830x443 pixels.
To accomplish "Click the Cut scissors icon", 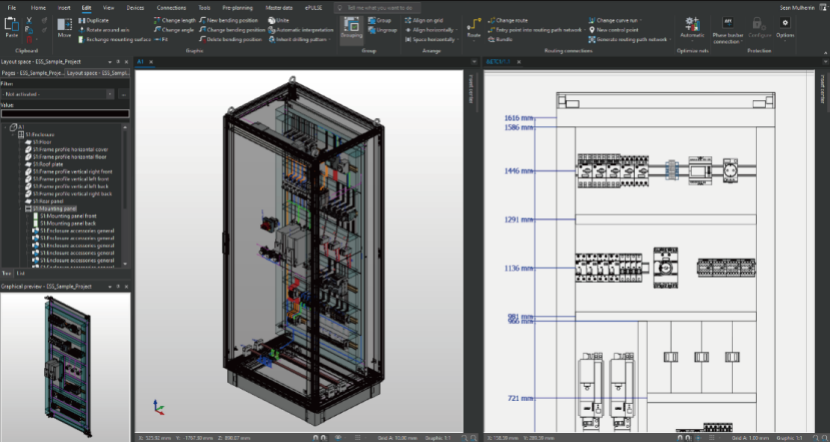I will tap(29, 20).
